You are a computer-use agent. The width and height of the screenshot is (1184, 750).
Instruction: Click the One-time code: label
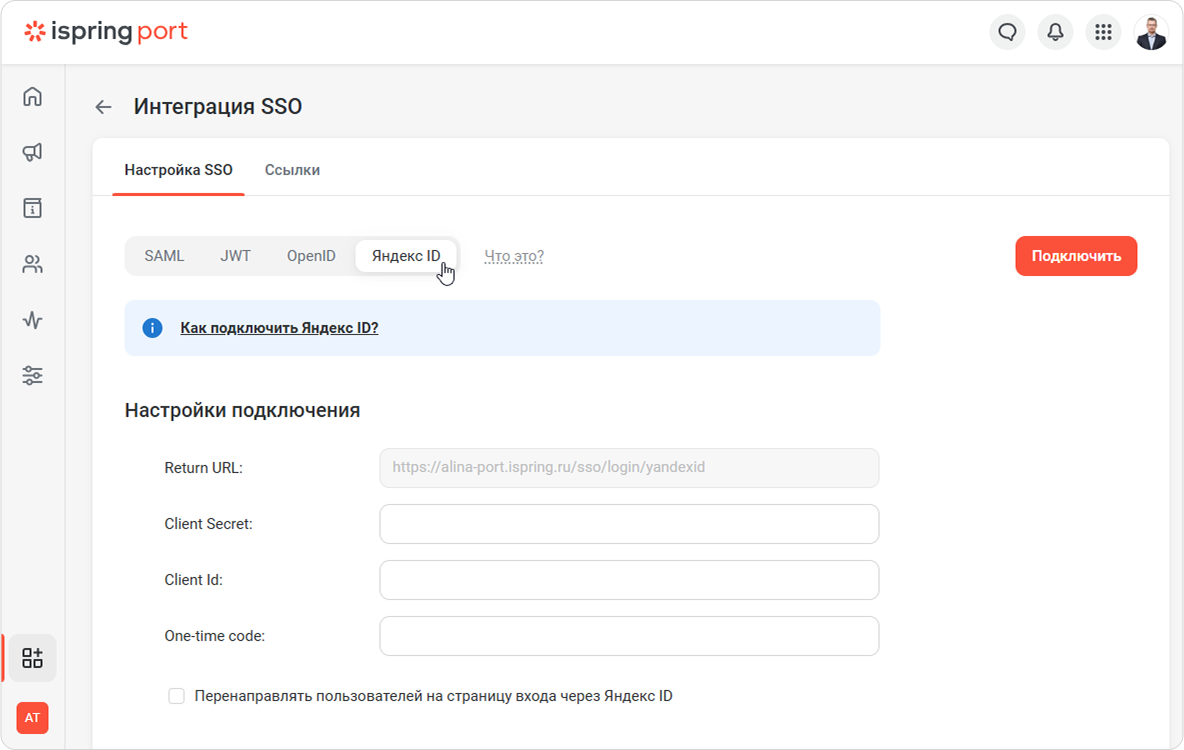click(x=214, y=635)
